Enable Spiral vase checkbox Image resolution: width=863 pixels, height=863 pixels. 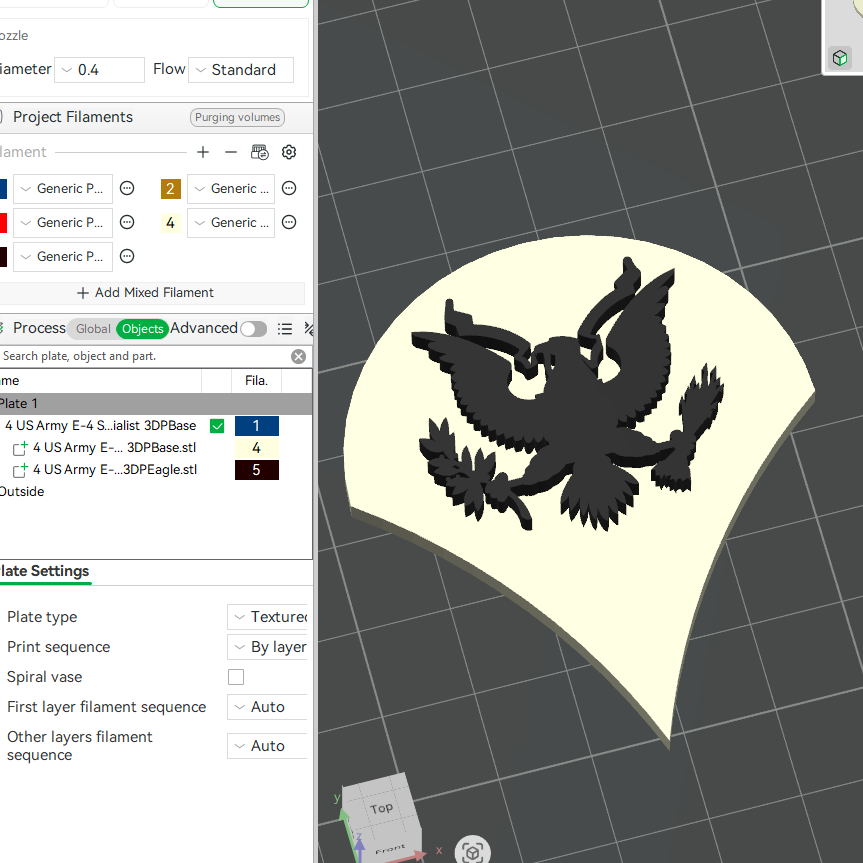click(236, 677)
